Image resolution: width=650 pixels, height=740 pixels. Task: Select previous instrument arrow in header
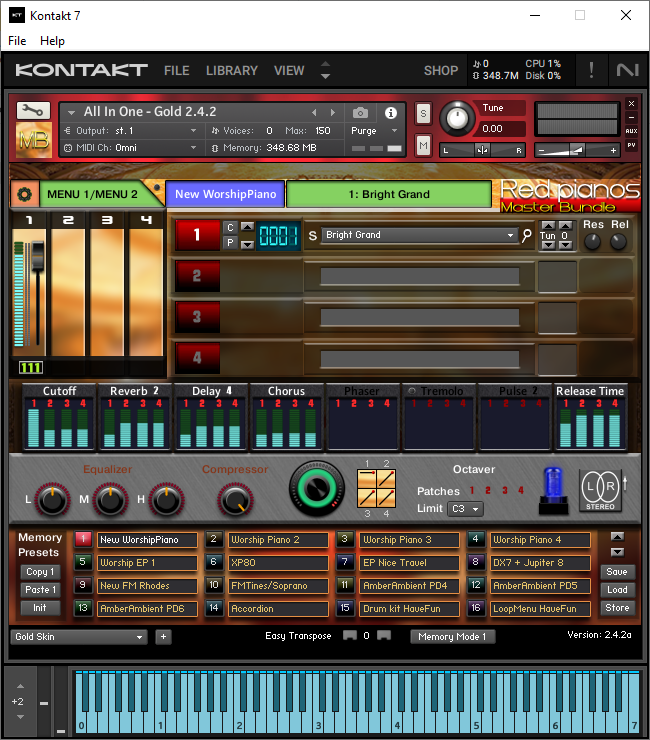314,112
